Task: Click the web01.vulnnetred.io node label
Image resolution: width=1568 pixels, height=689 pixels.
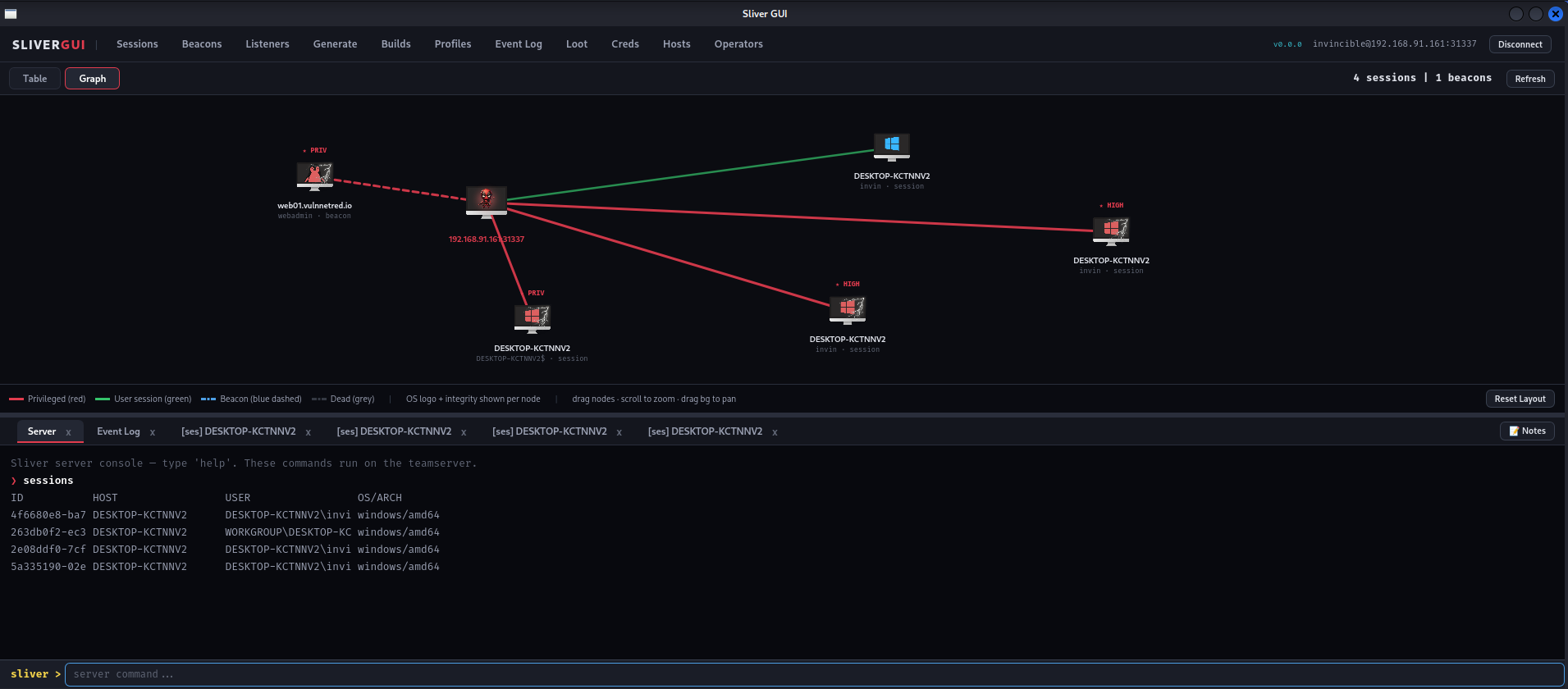Action: pos(314,206)
